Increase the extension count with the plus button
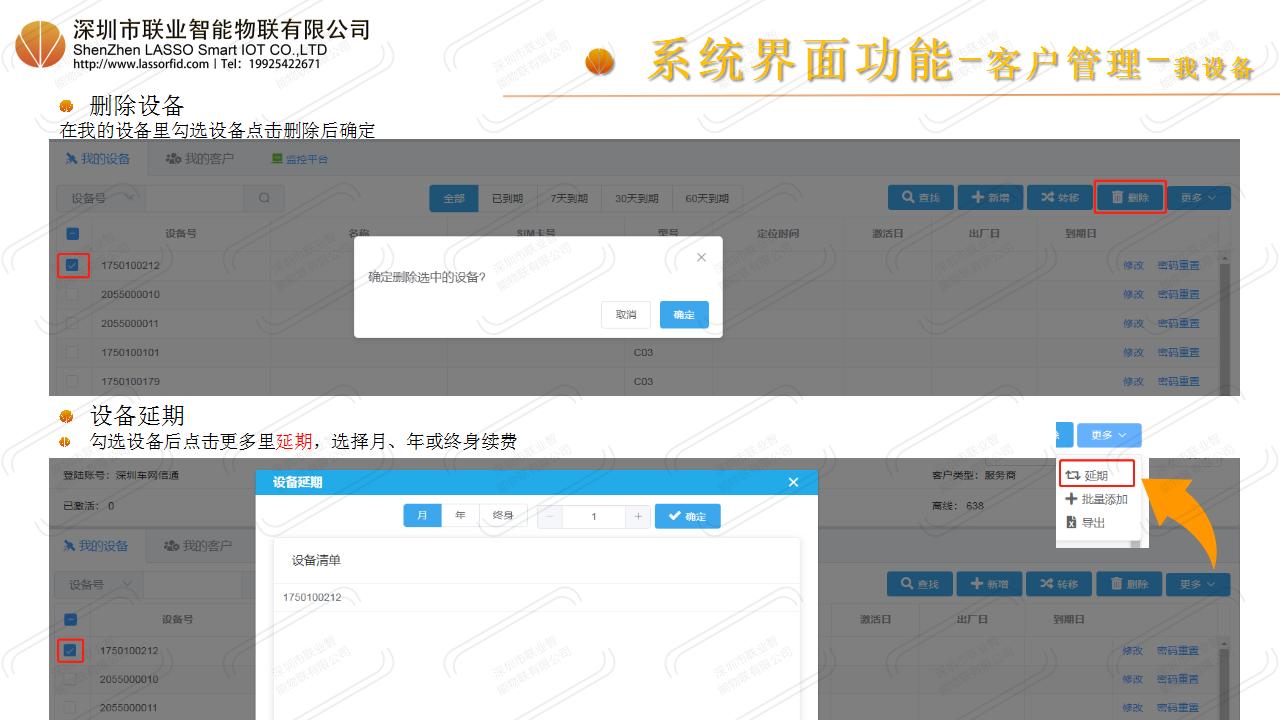The image size is (1280, 720). (637, 516)
